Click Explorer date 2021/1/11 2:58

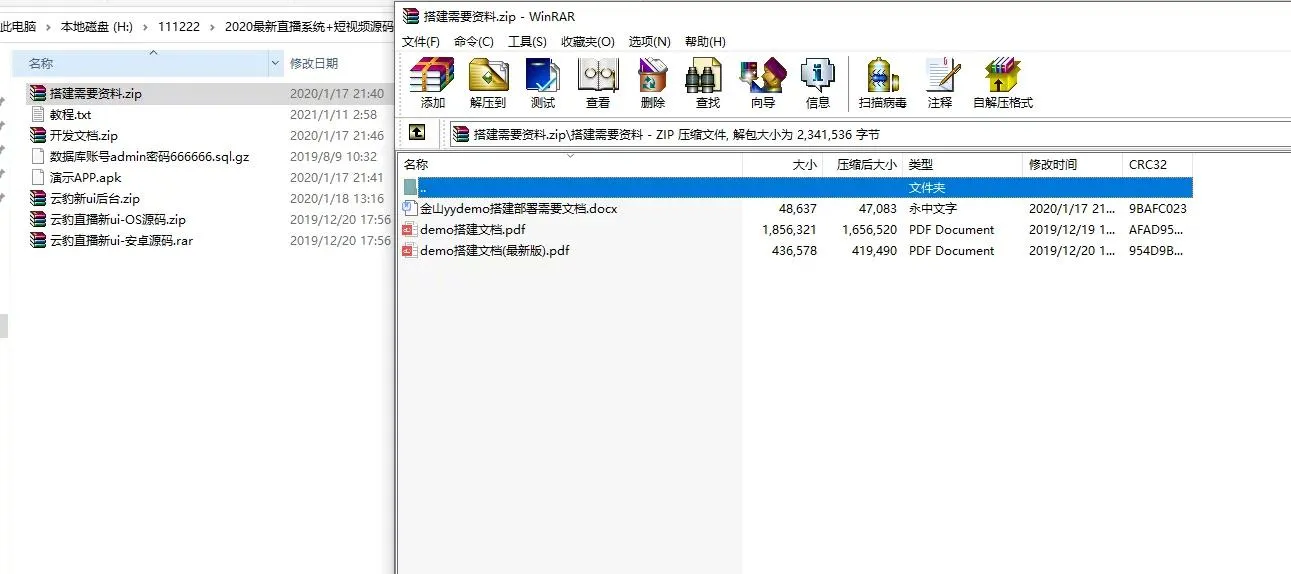pyautogui.click(x=333, y=114)
